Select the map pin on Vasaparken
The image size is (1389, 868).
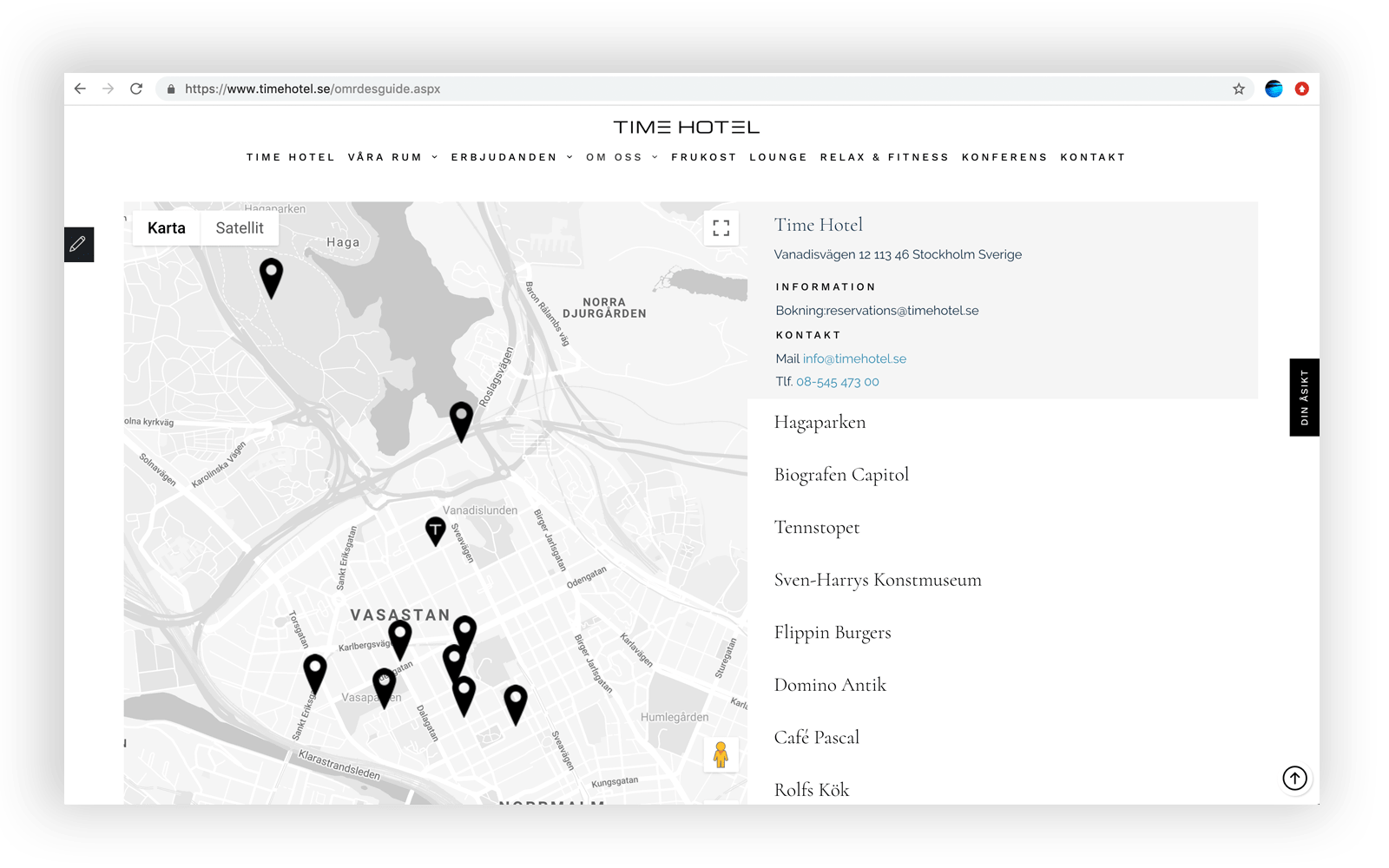[x=385, y=688]
